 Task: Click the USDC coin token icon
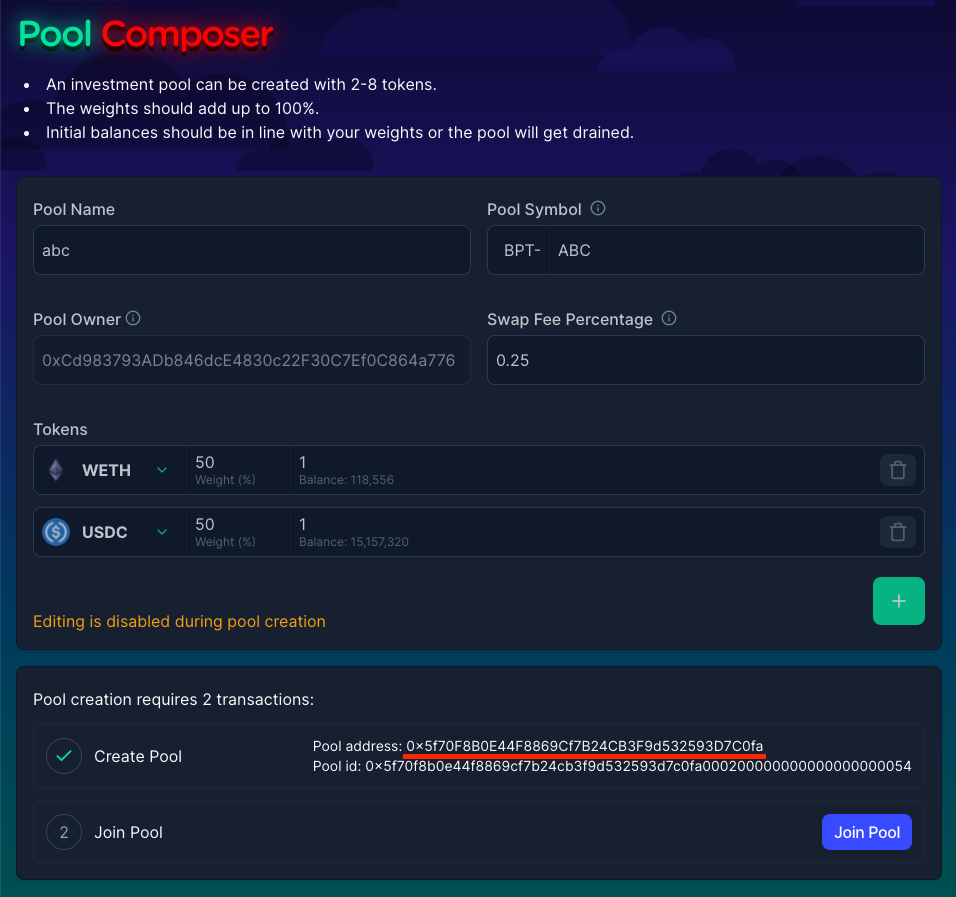(x=56, y=532)
